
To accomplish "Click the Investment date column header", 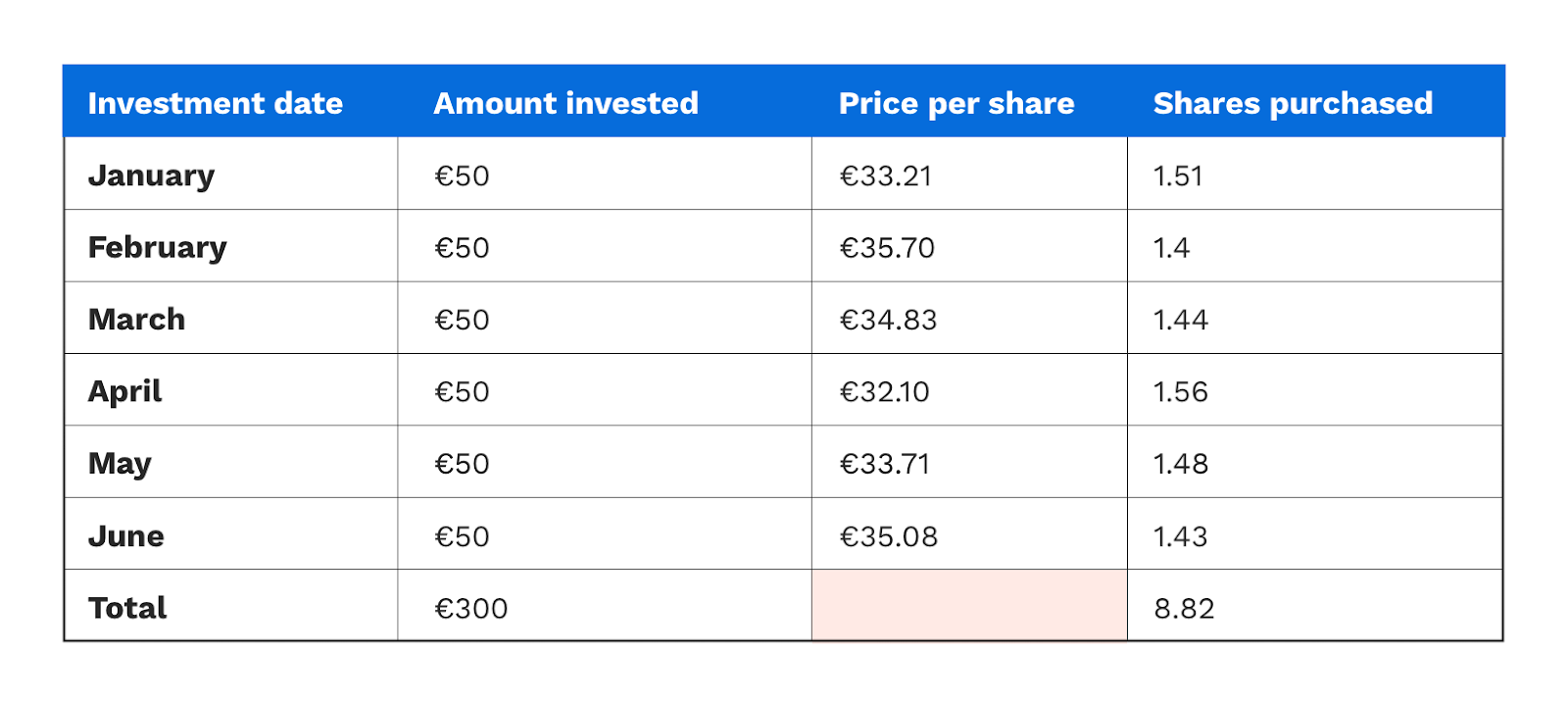I will pyautogui.click(x=216, y=103).
